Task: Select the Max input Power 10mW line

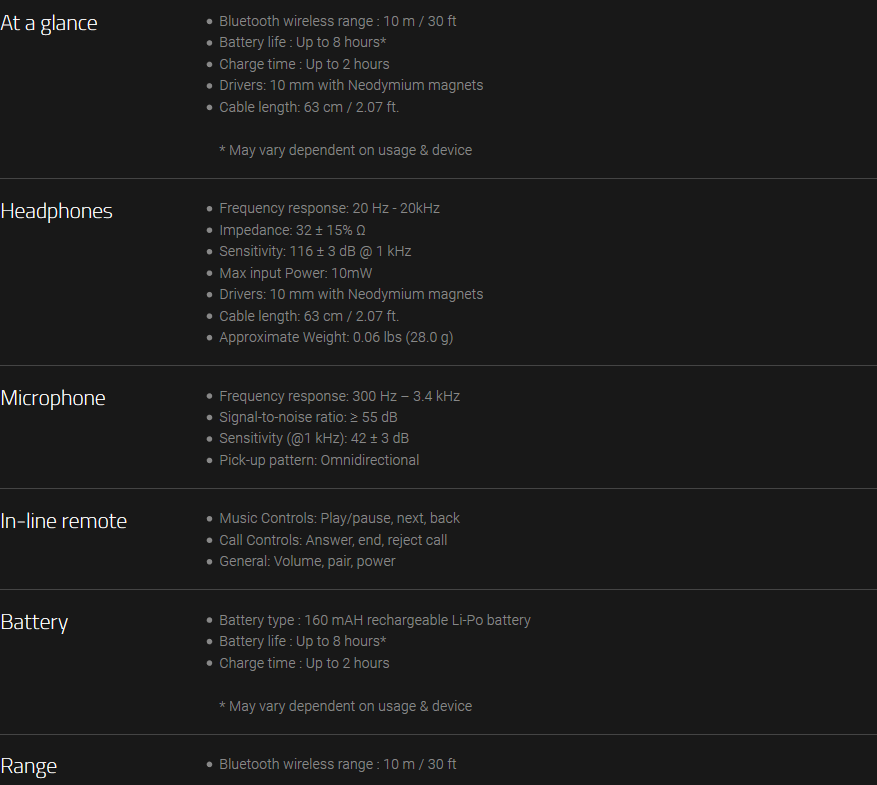Action: [x=295, y=273]
